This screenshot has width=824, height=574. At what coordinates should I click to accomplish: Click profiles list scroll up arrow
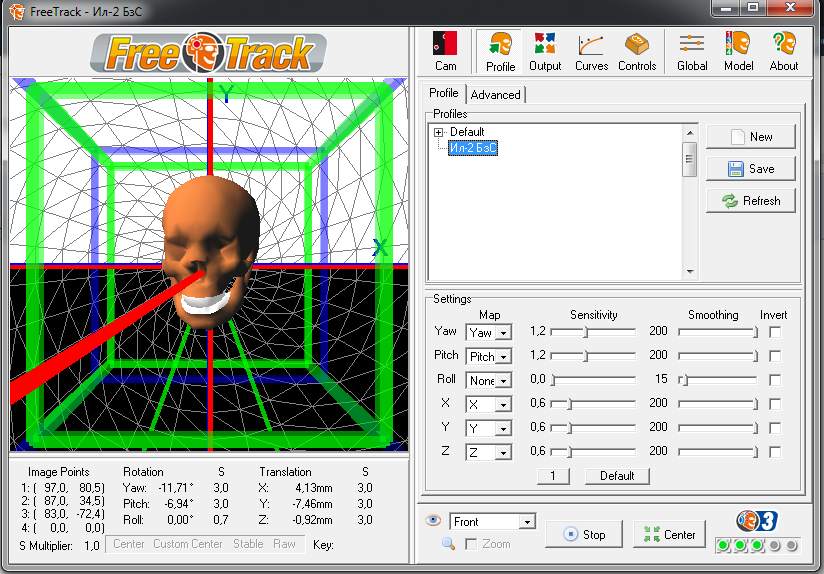pyautogui.click(x=689, y=132)
